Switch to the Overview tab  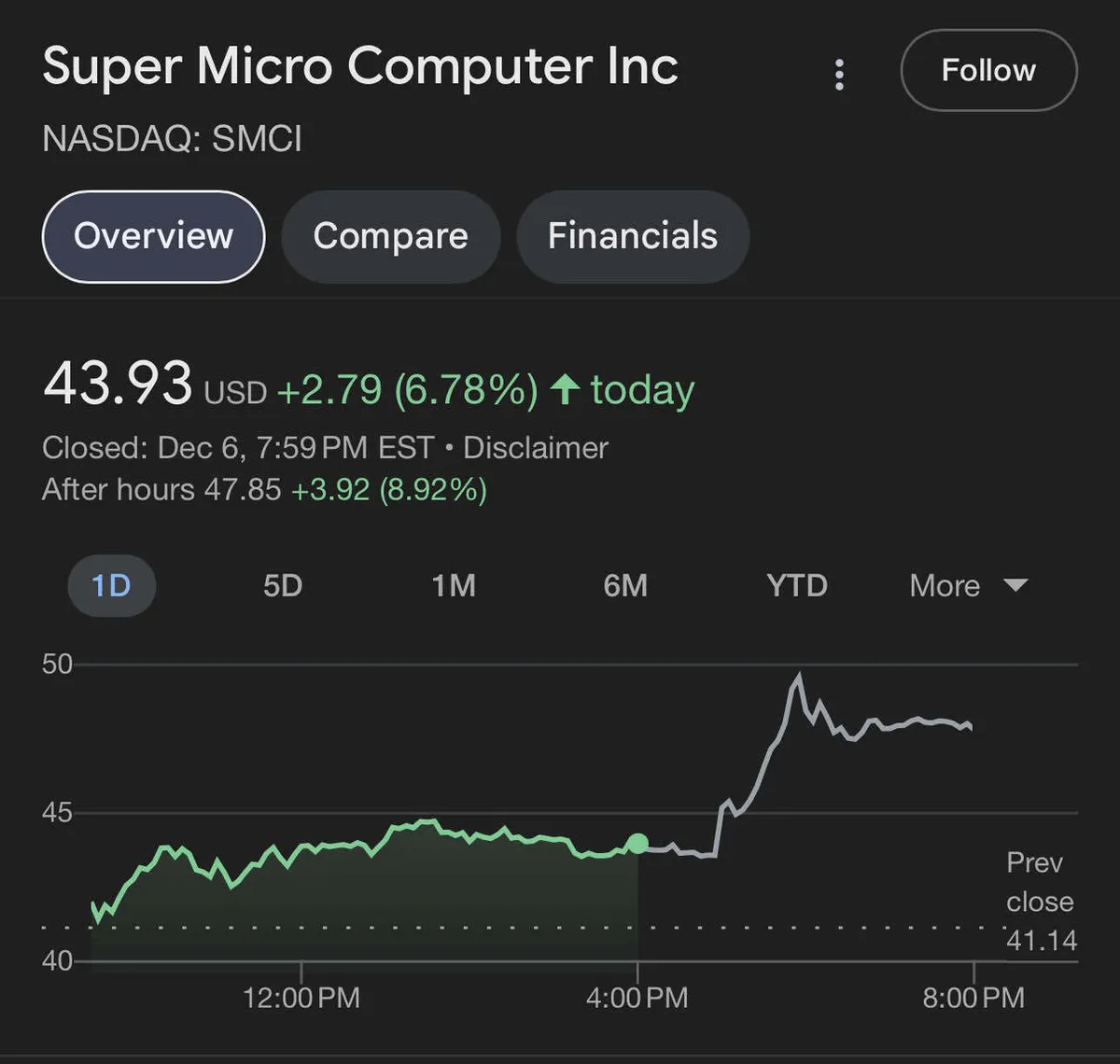click(154, 236)
